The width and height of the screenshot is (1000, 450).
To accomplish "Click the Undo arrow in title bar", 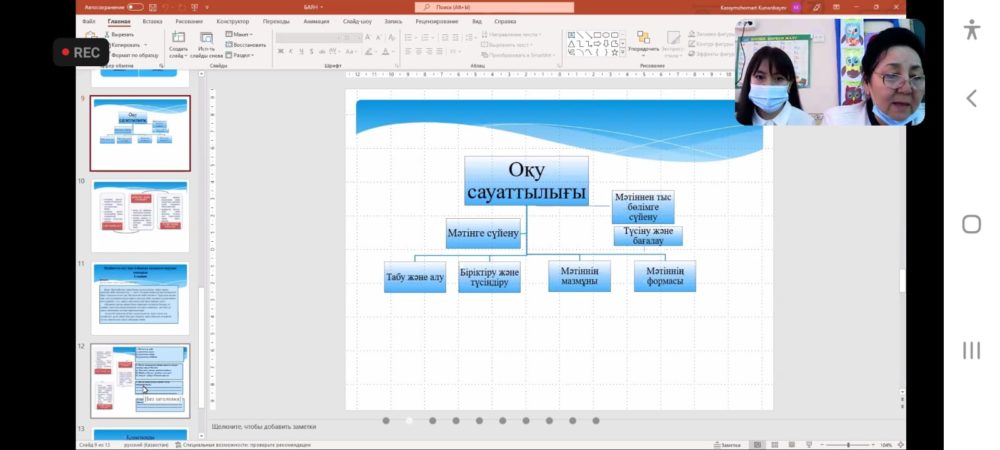I will point(165,7).
